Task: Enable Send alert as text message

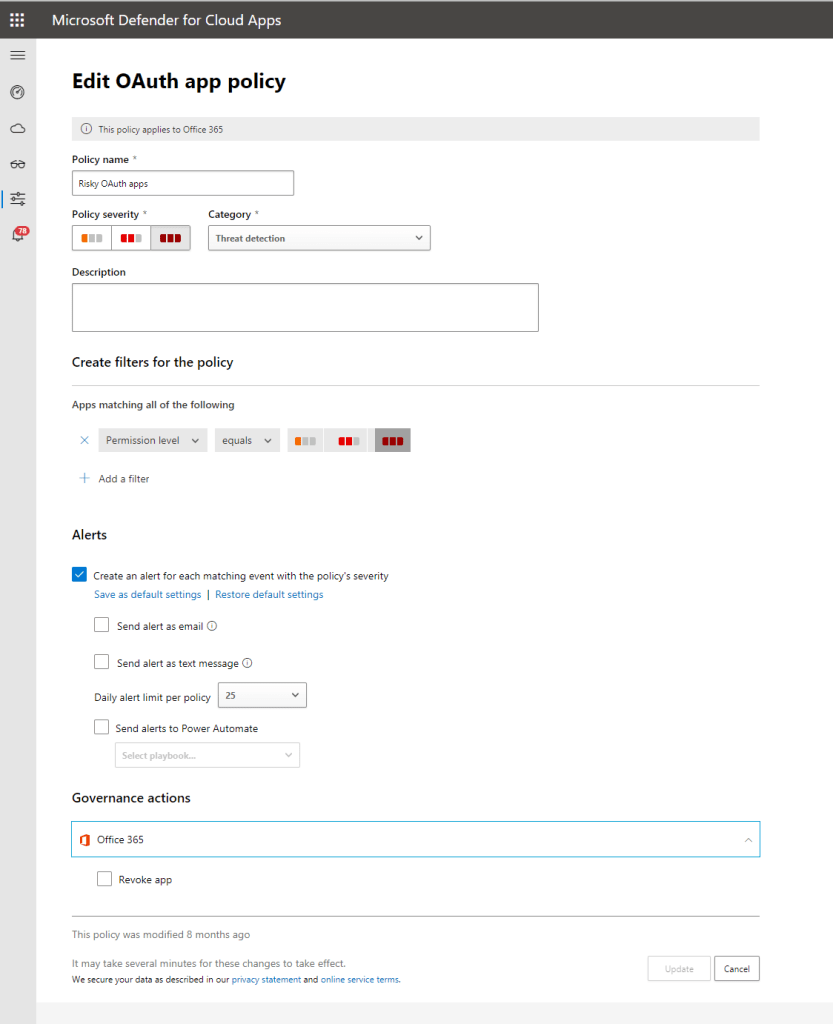Action: coord(101,662)
